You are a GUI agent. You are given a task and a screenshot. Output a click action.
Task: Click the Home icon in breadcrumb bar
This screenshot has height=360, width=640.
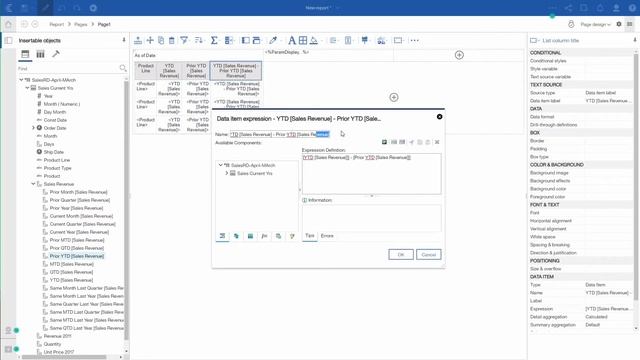(x=8, y=24)
